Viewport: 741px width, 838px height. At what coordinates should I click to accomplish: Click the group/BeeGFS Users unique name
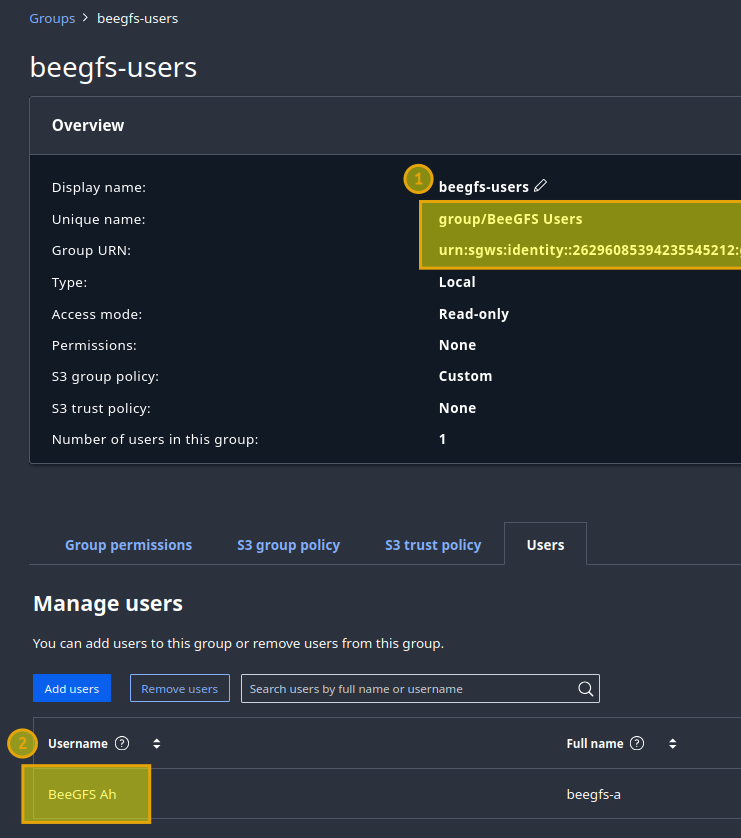click(x=510, y=219)
